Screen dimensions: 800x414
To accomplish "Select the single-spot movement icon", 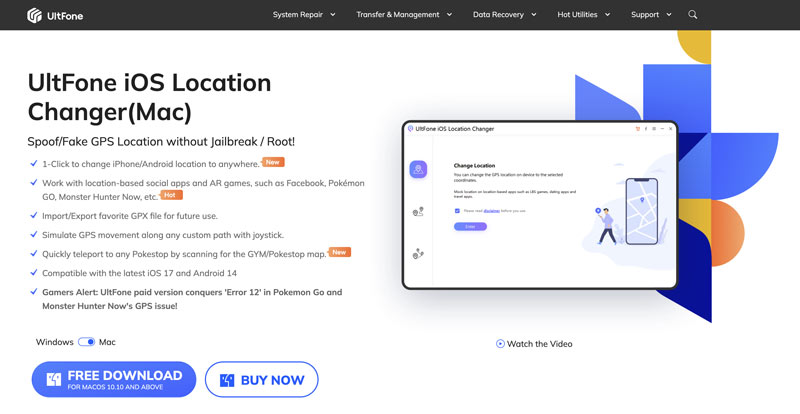I will pos(418,212).
